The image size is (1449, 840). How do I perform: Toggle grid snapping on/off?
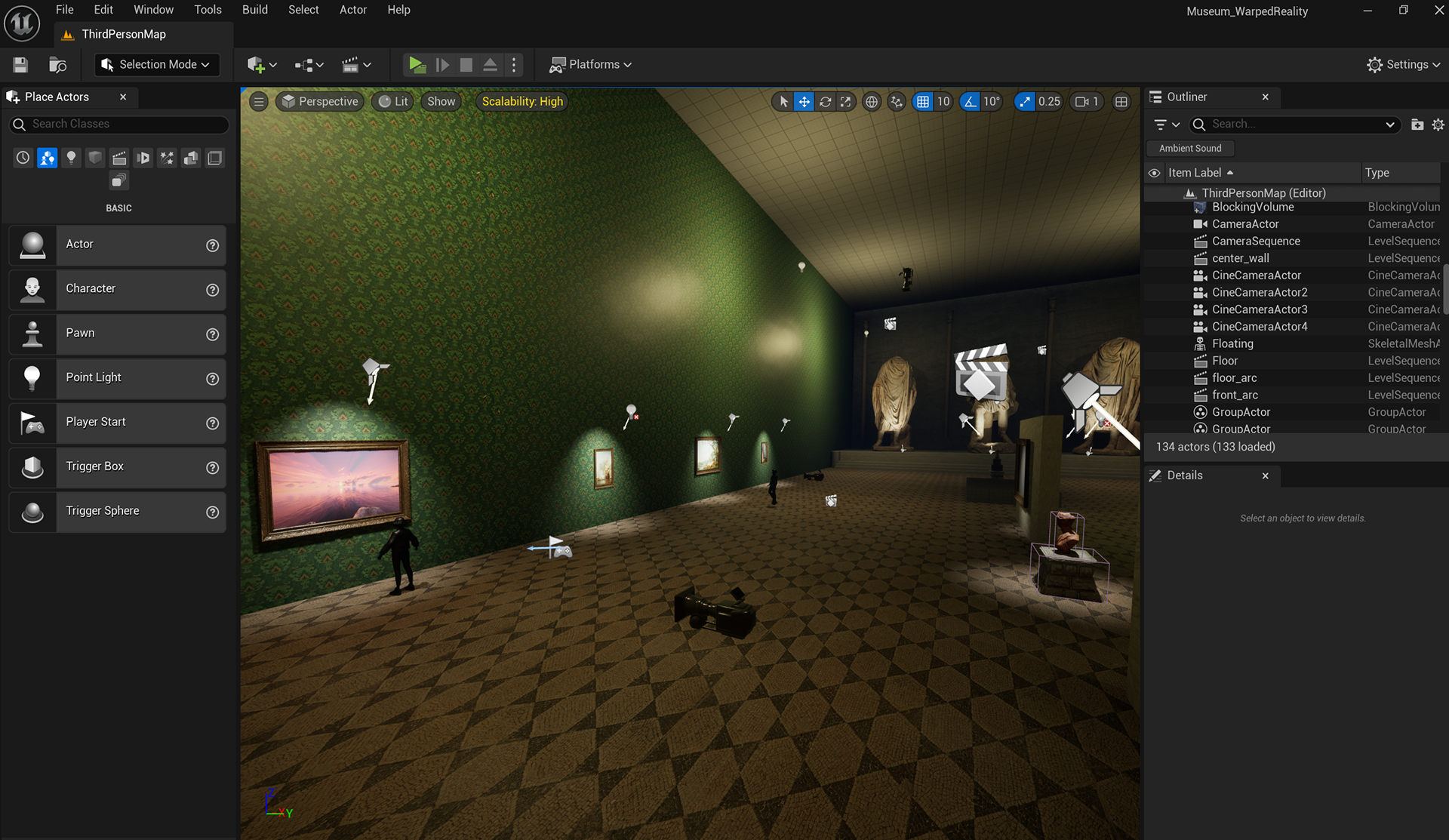[923, 102]
